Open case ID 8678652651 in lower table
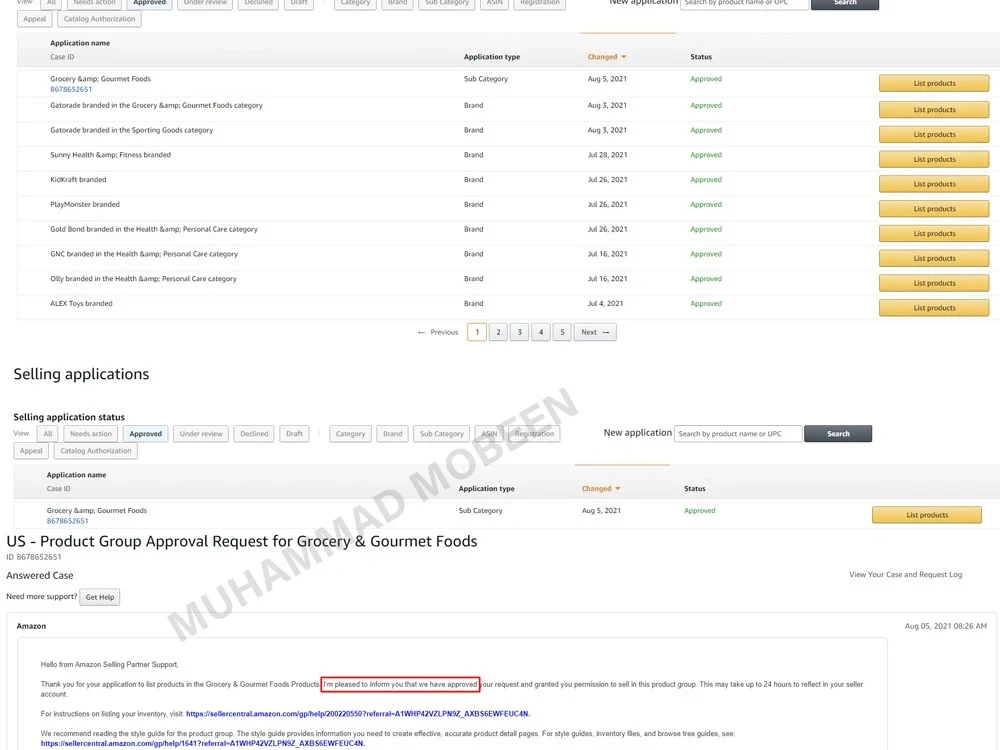This screenshot has width=1000, height=750. point(67,521)
